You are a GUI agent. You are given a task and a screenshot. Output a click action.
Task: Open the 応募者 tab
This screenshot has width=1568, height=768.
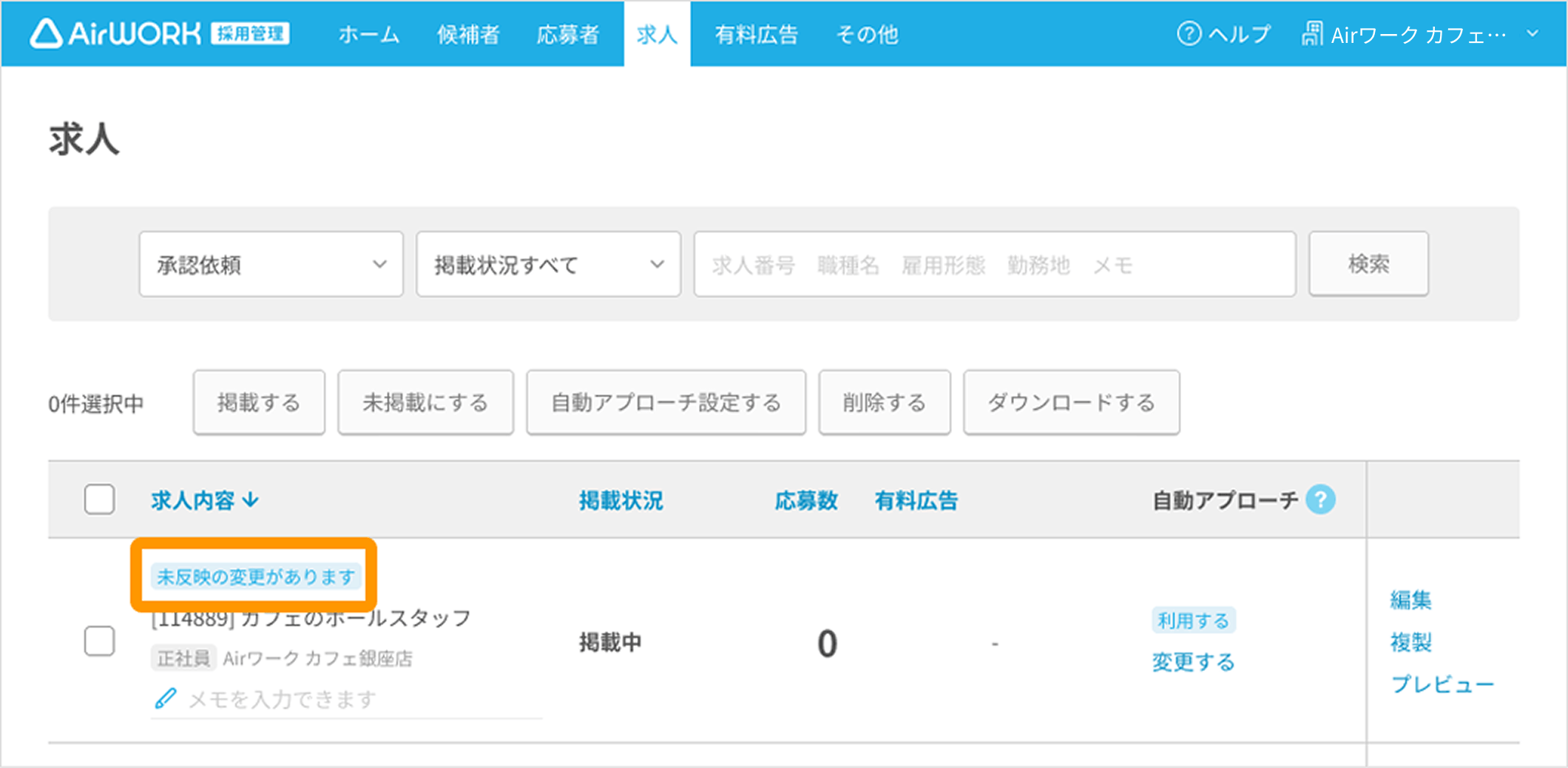tap(567, 34)
